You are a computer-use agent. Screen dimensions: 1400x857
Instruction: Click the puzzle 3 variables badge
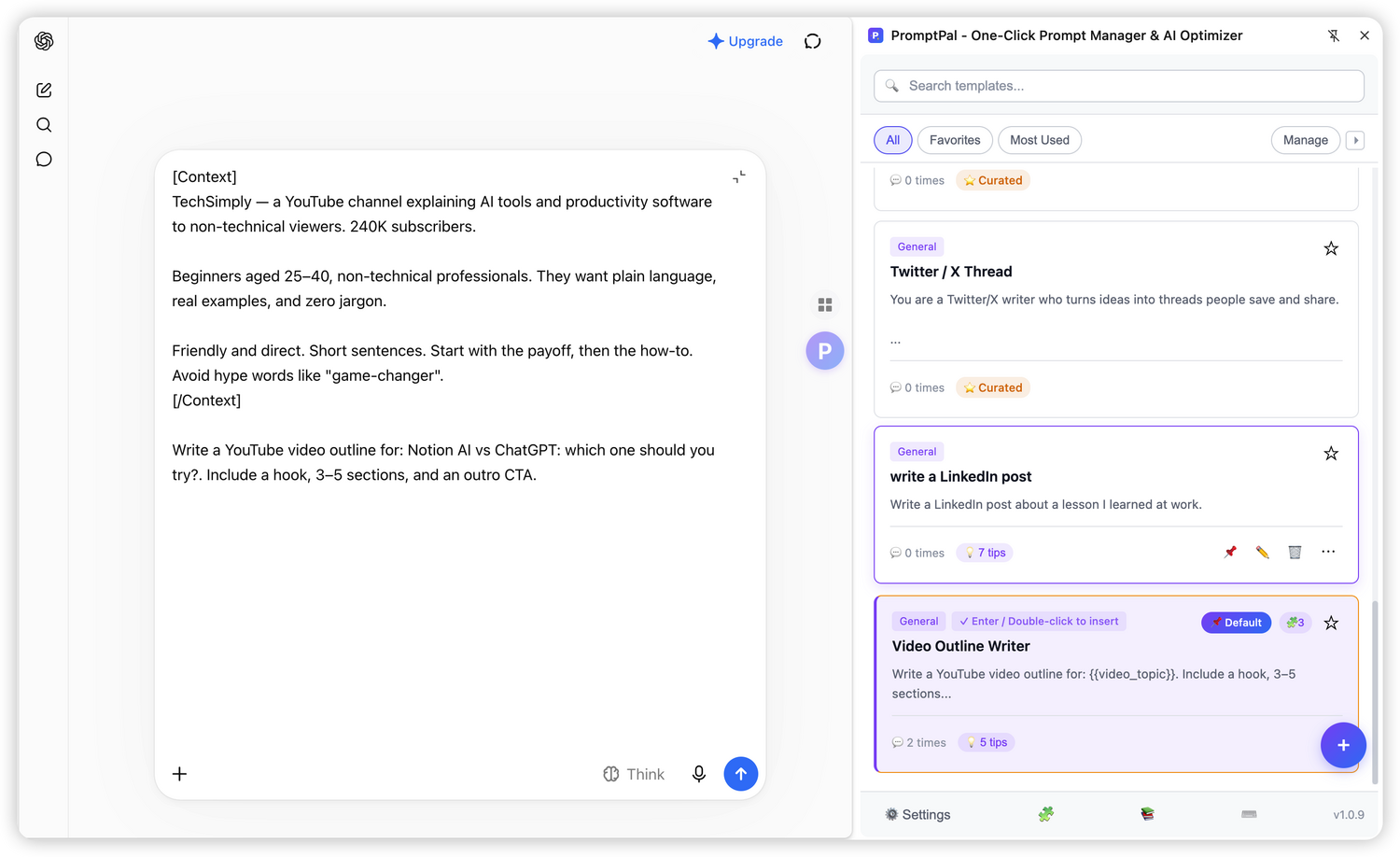(1295, 623)
